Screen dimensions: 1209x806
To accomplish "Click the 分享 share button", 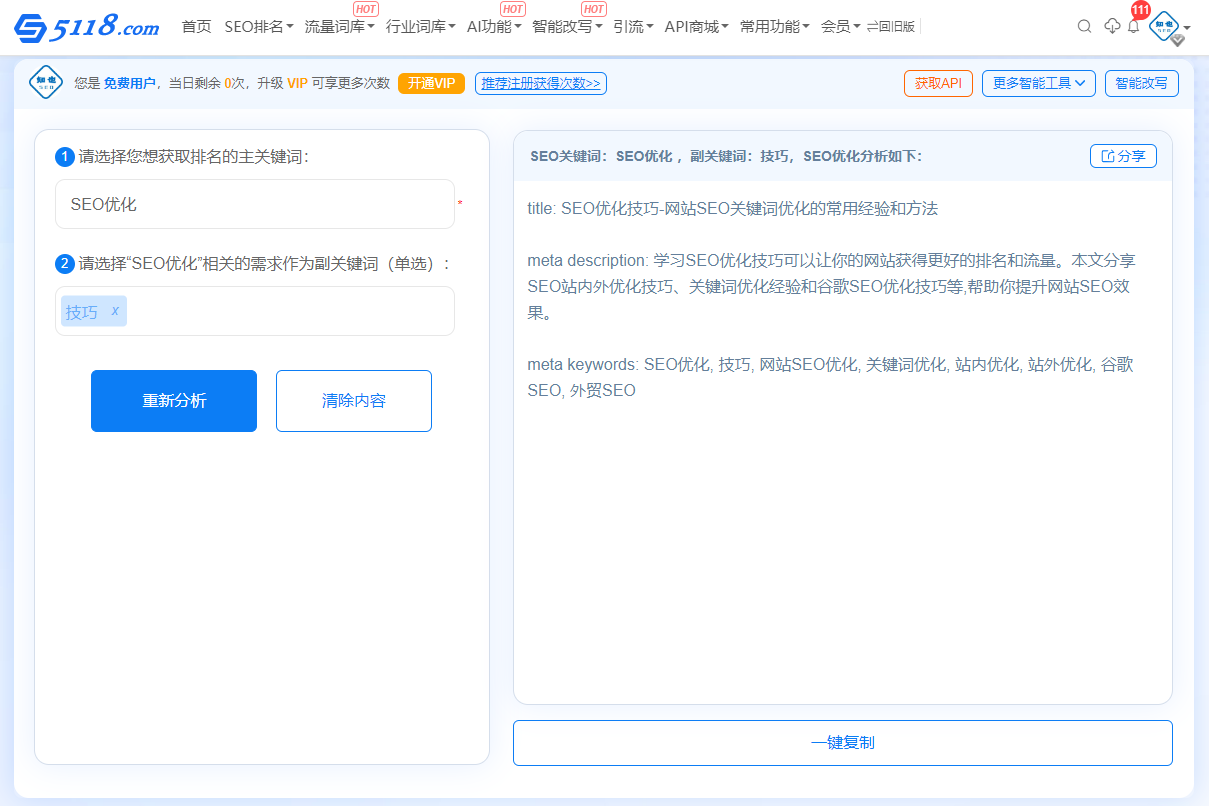I will pos(1123,156).
